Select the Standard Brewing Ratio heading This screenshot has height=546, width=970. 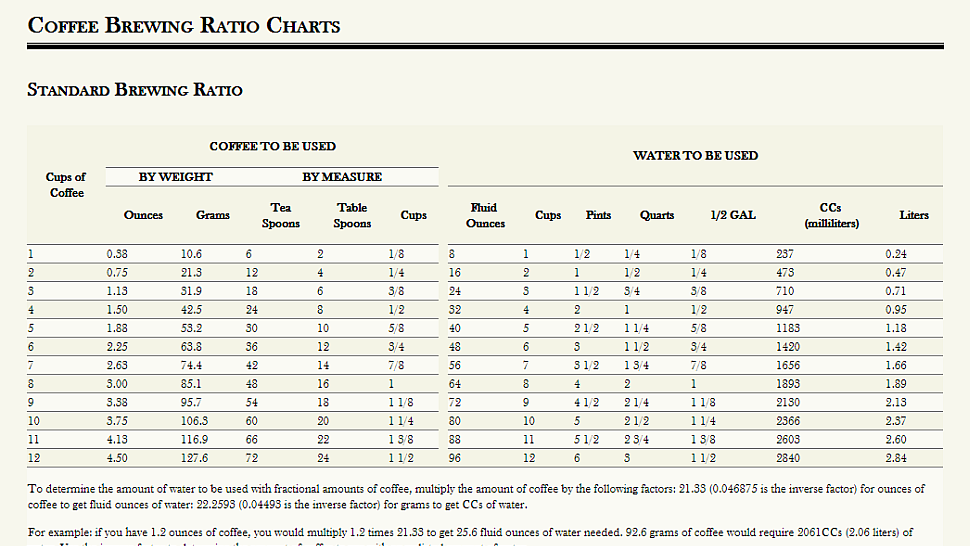[134, 90]
